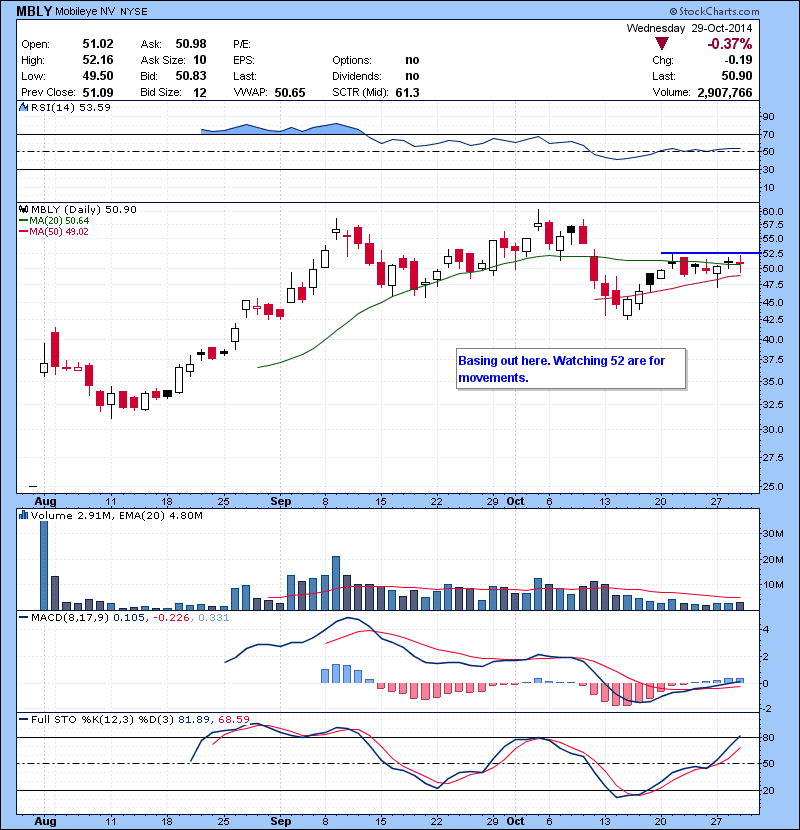Click the Options value 'no'

pyautogui.click(x=412, y=60)
